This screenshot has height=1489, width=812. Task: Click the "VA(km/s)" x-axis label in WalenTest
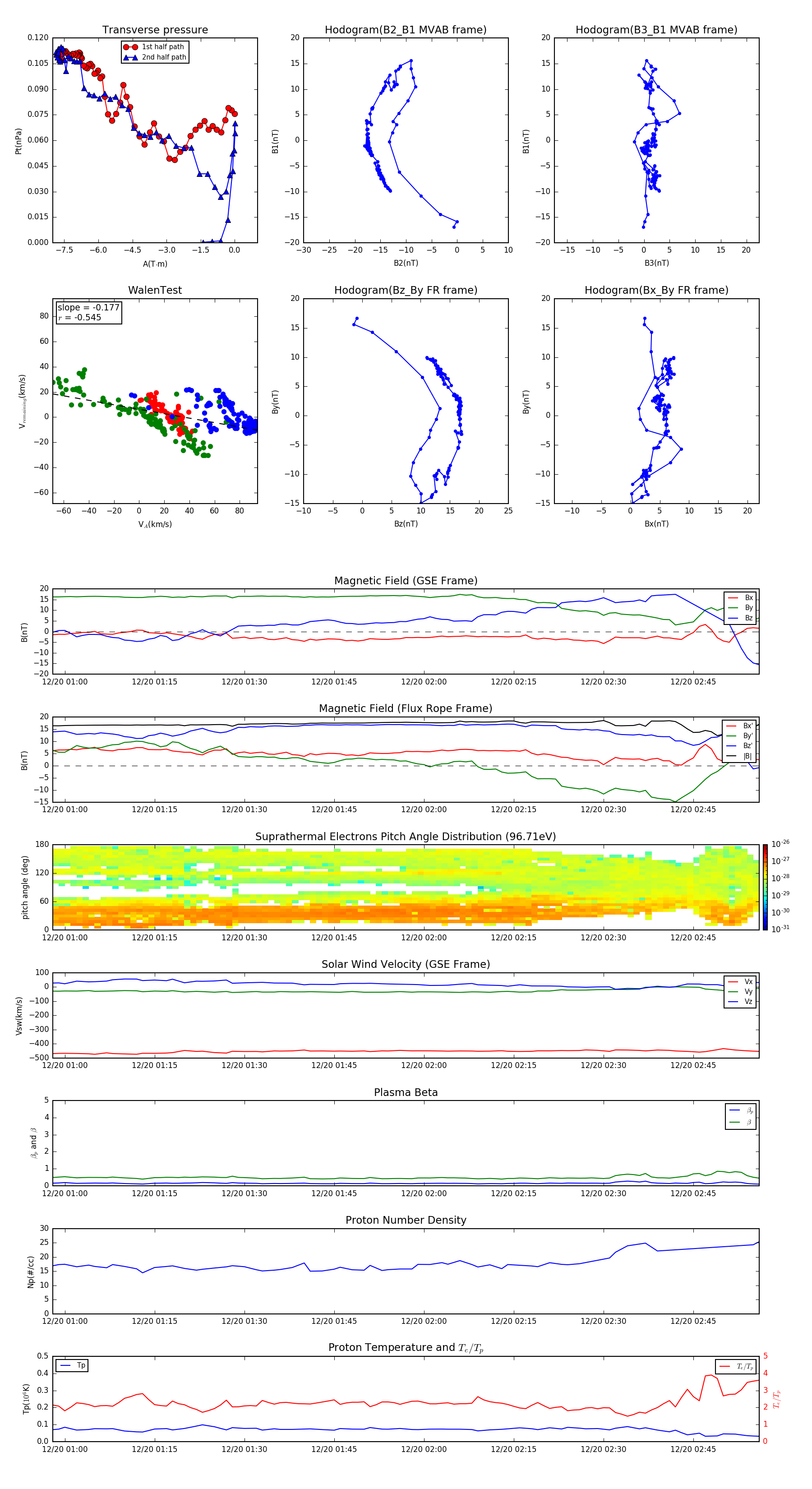tap(155, 524)
